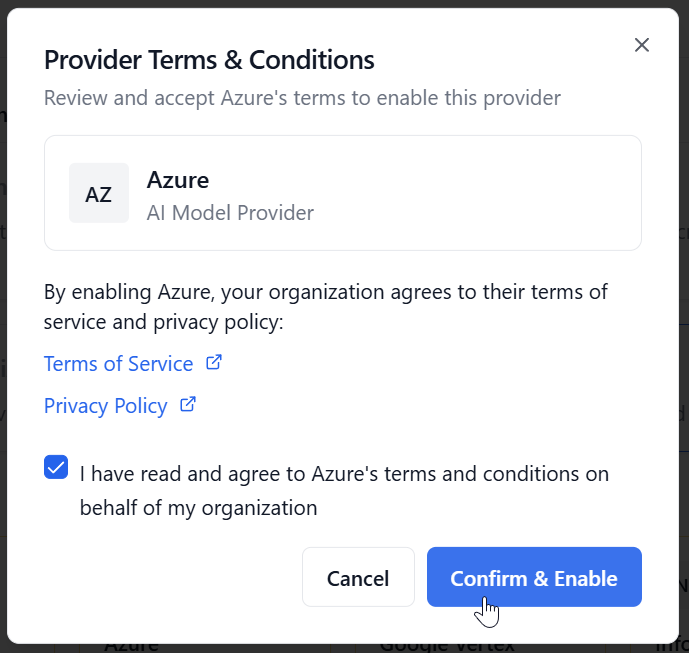Screen dimensions: 689x653
Task: Open the Terms of Service link
Action: [118, 364]
